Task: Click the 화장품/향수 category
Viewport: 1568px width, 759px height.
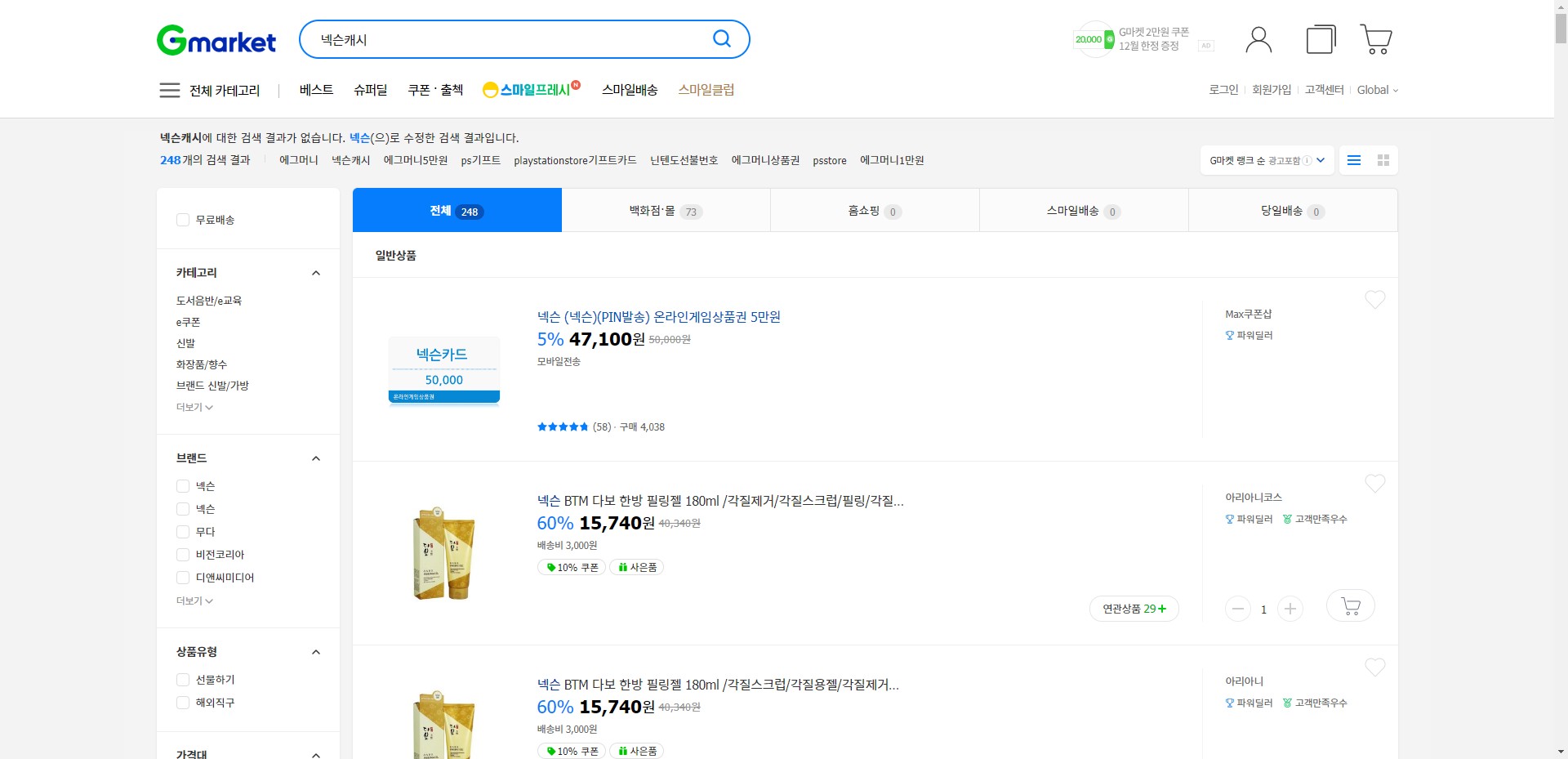Action: click(x=202, y=364)
